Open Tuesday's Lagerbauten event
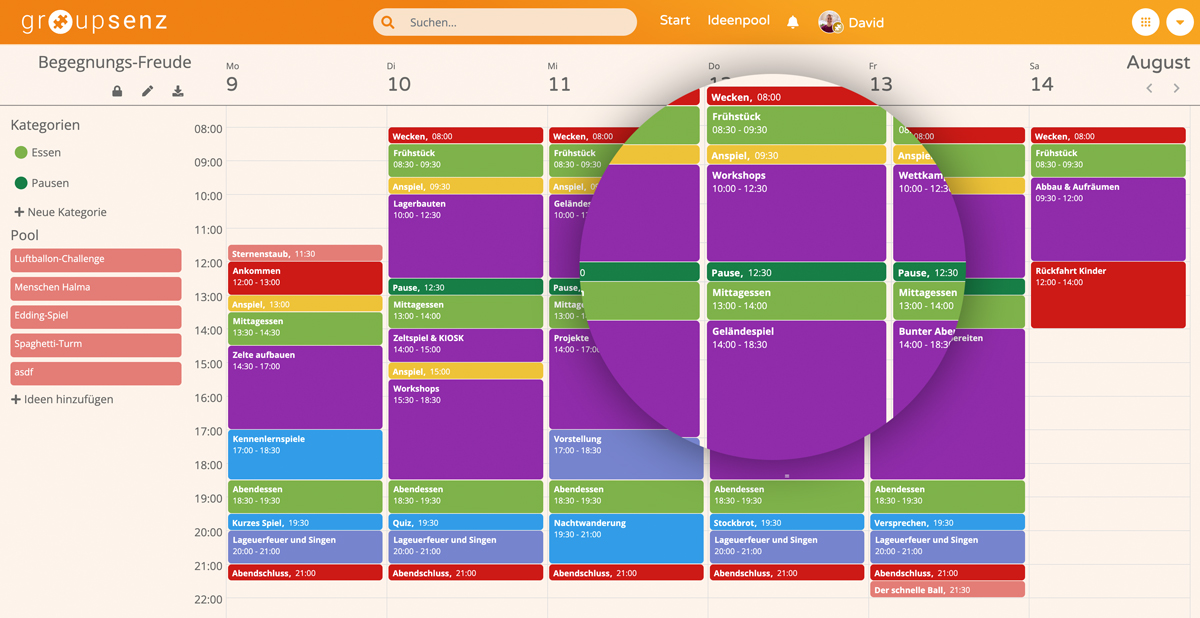This screenshot has width=1200, height=618. click(465, 236)
